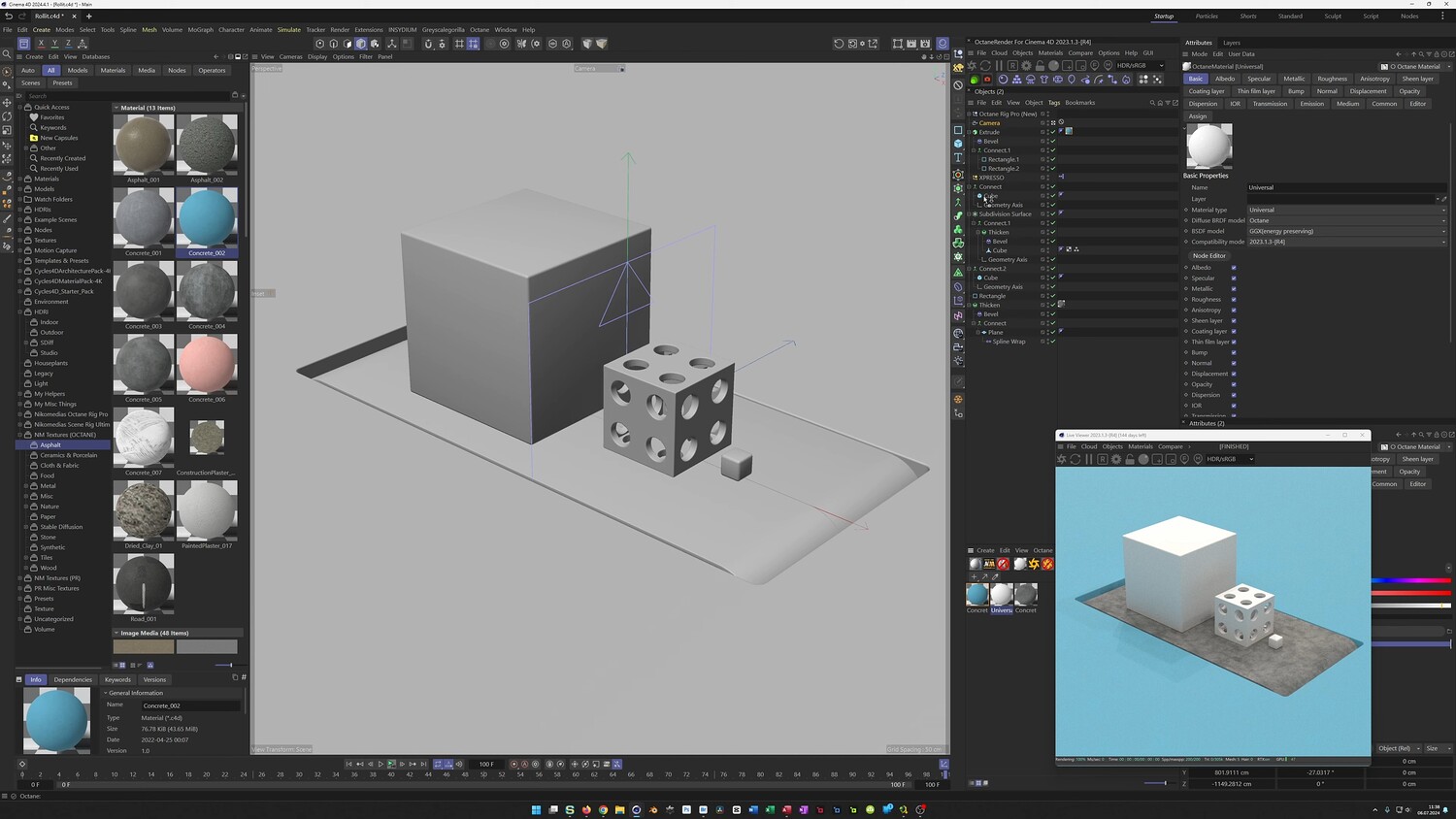Toggle the Specular checkbox

[1234, 278]
